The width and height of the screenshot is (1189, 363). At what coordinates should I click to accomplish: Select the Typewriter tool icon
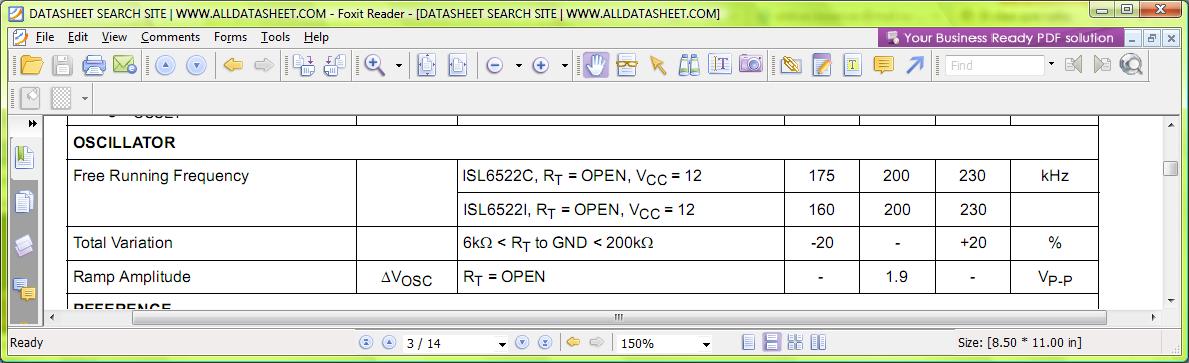(x=852, y=65)
